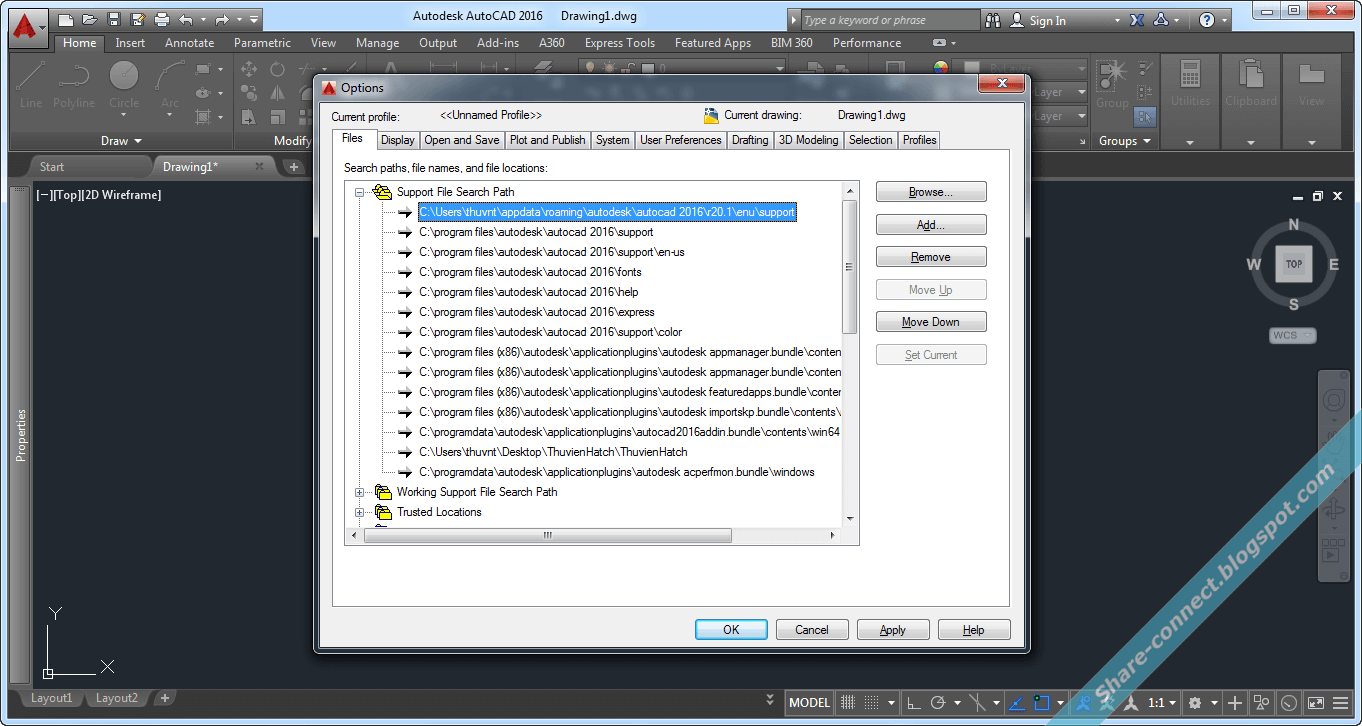
Task: Click the Save As icon in Quick Access toolbar
Action: 138,19
